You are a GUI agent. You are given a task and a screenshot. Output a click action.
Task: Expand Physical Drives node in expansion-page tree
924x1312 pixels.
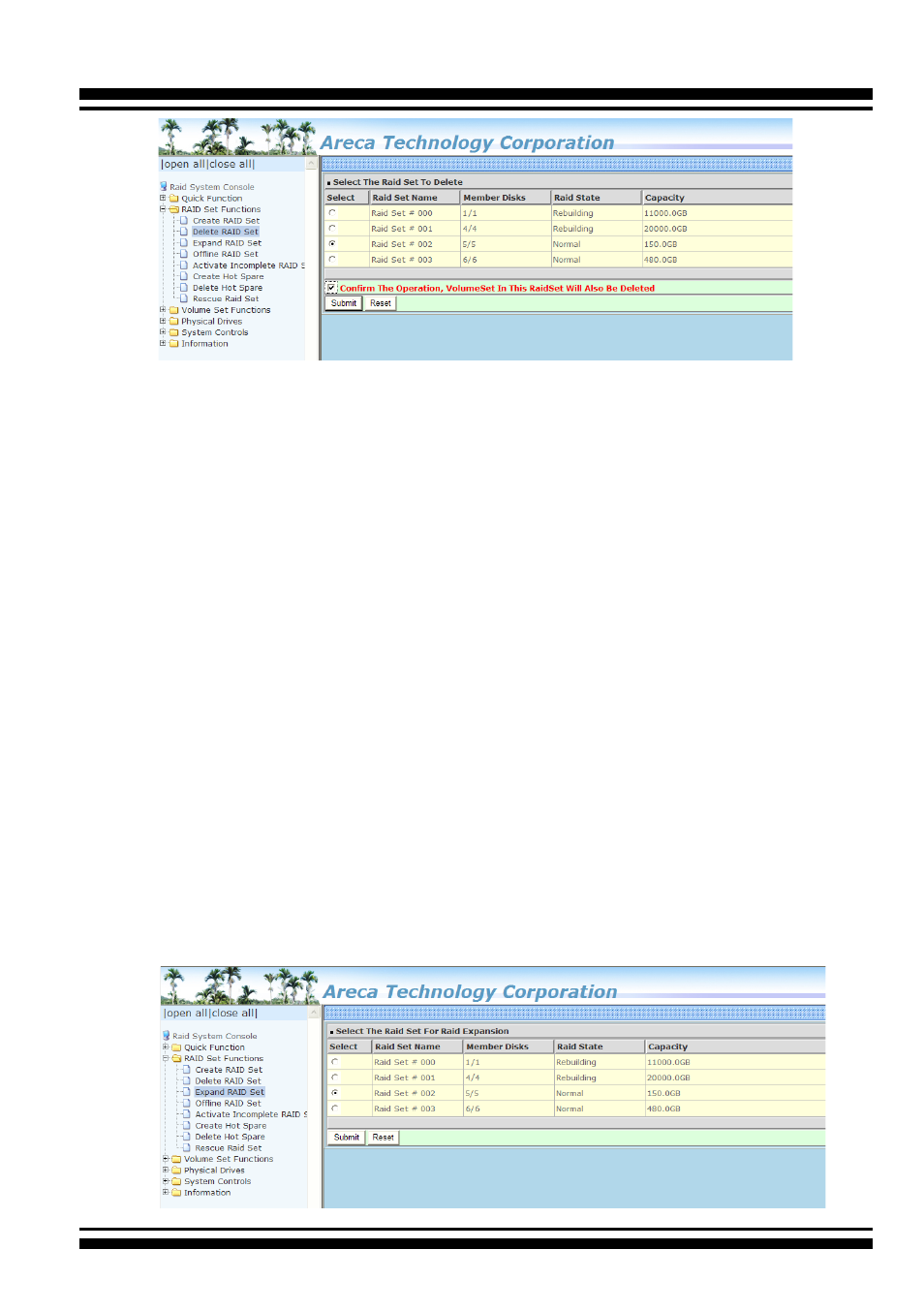[166, 1170]
